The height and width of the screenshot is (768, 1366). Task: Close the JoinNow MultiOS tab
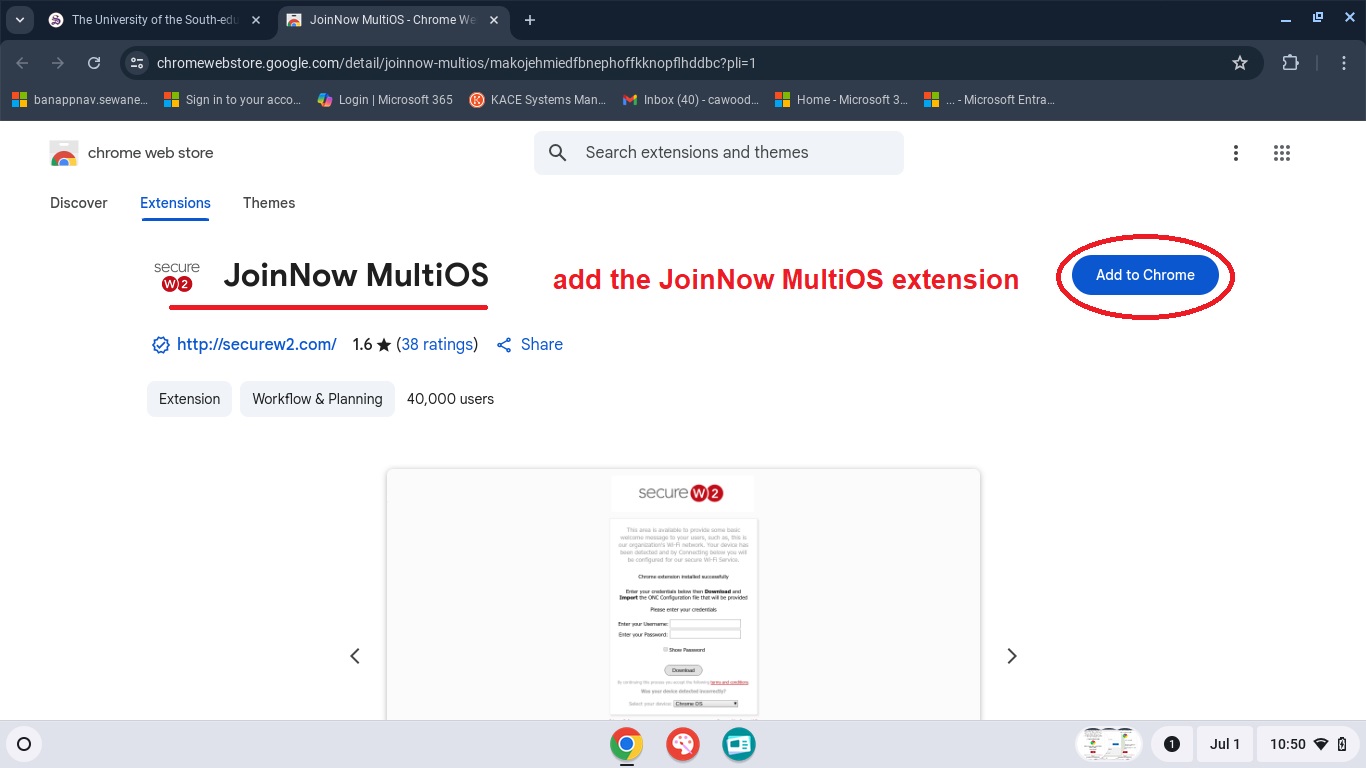click(494, 20)
